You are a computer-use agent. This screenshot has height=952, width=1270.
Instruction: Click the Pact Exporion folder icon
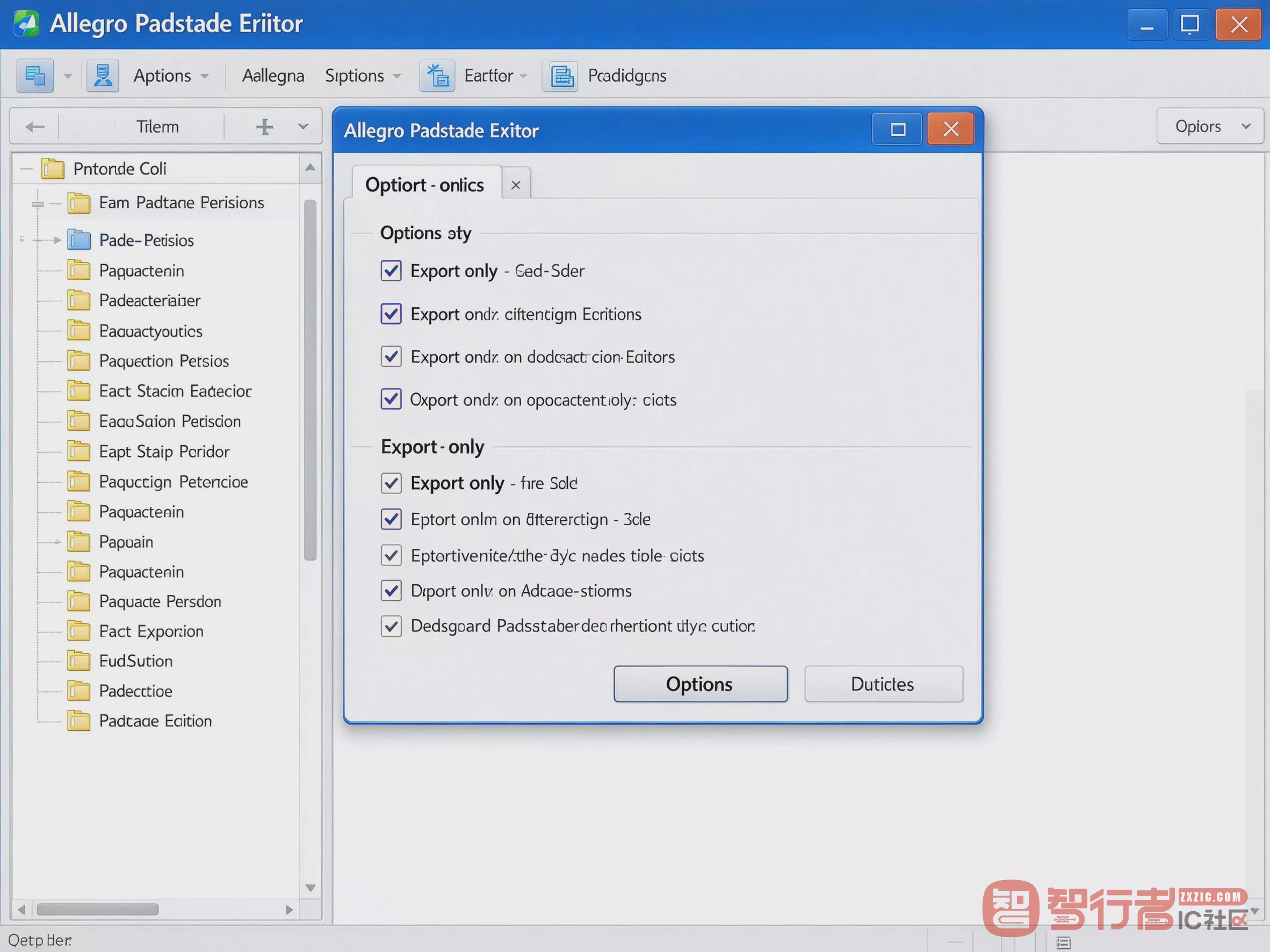click(78, 631)
